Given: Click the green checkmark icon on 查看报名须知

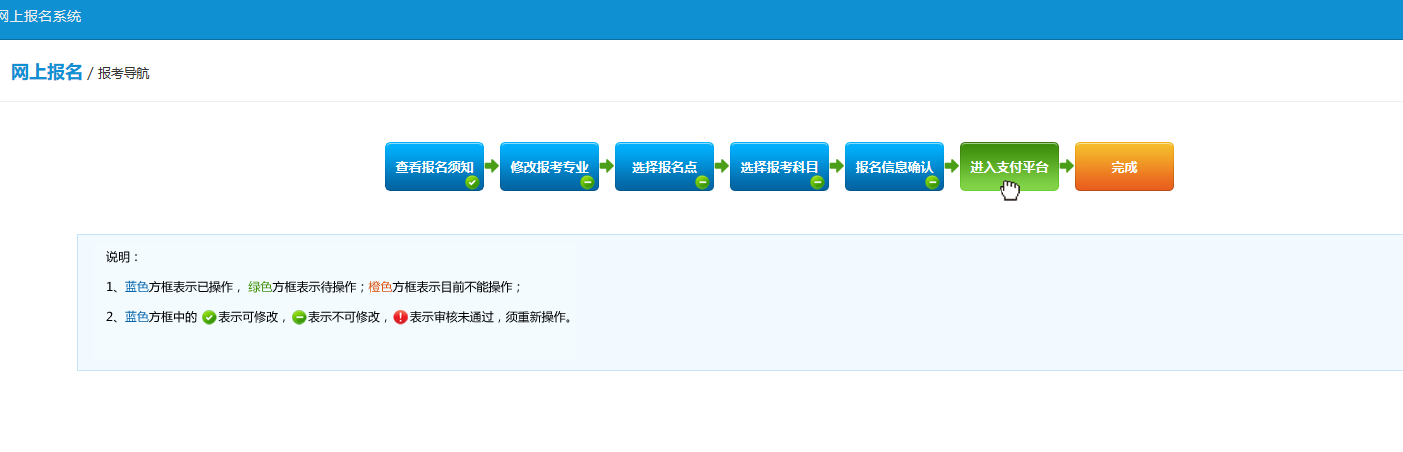Looking at the screenshot, I should pyautogui.click(x=472, y=182).
